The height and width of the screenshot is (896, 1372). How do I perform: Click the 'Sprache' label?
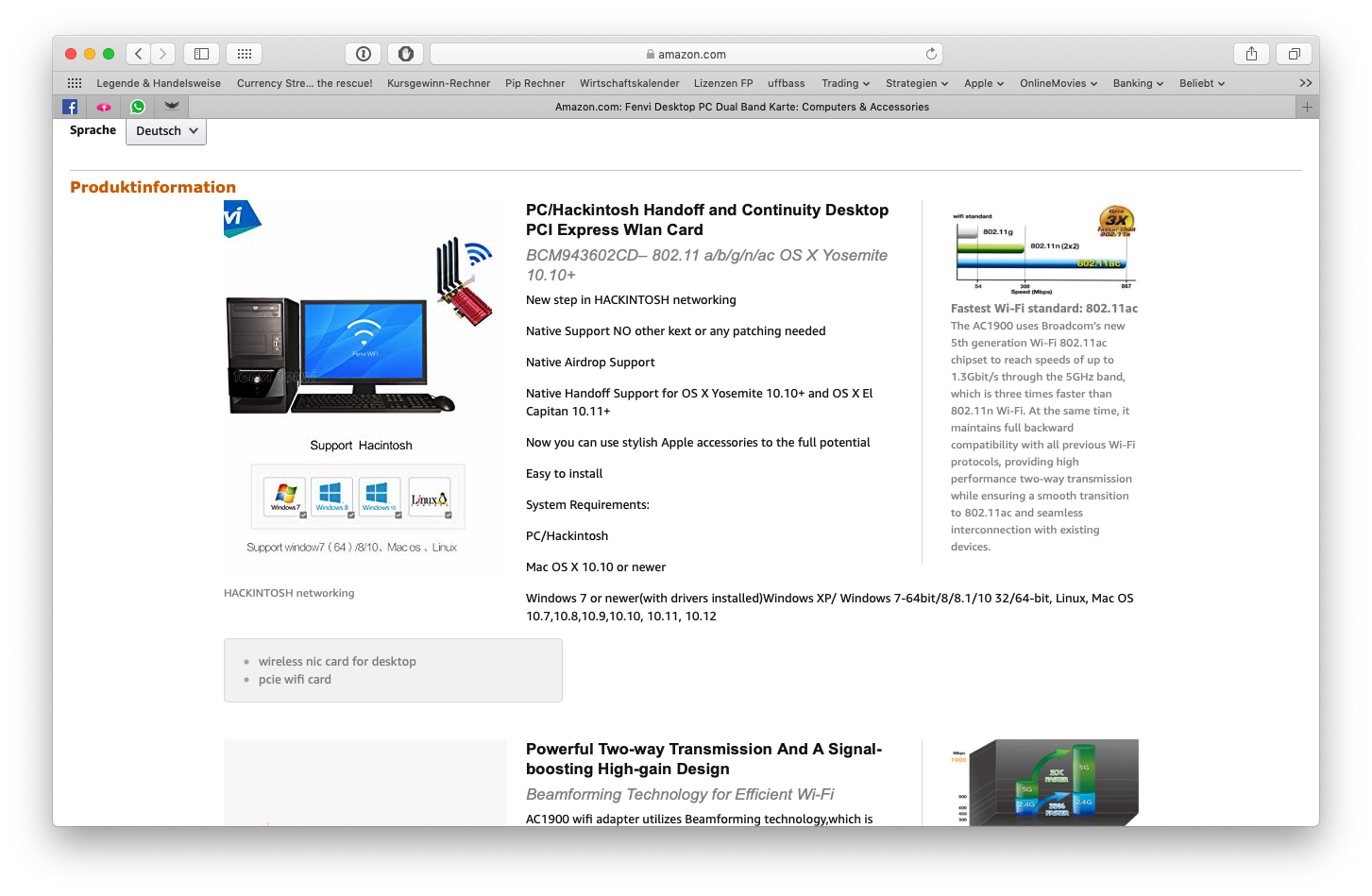pos(93,130)
